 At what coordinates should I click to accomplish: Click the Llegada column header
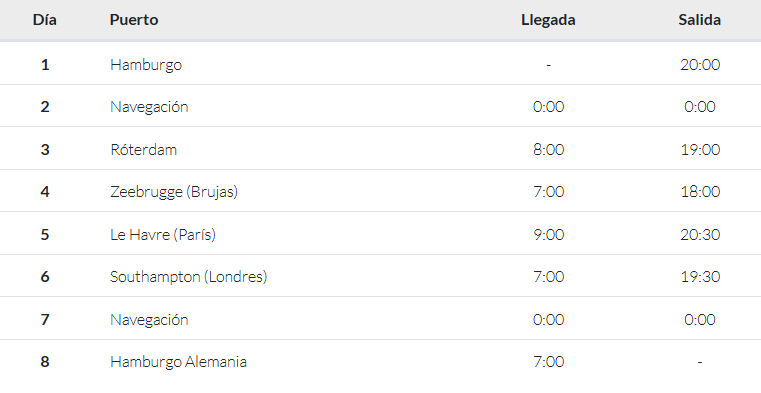[548, 20]
